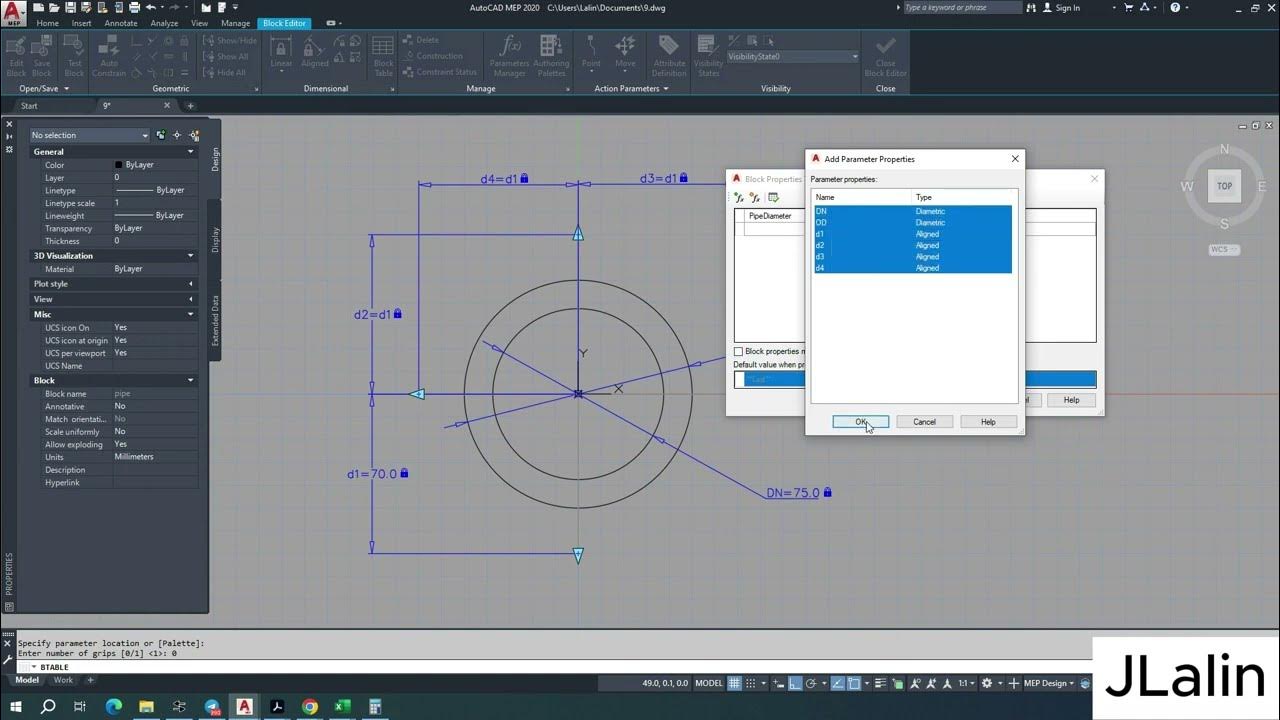Click Cancel in Add Parameter Properties dialog

(924, 422)
